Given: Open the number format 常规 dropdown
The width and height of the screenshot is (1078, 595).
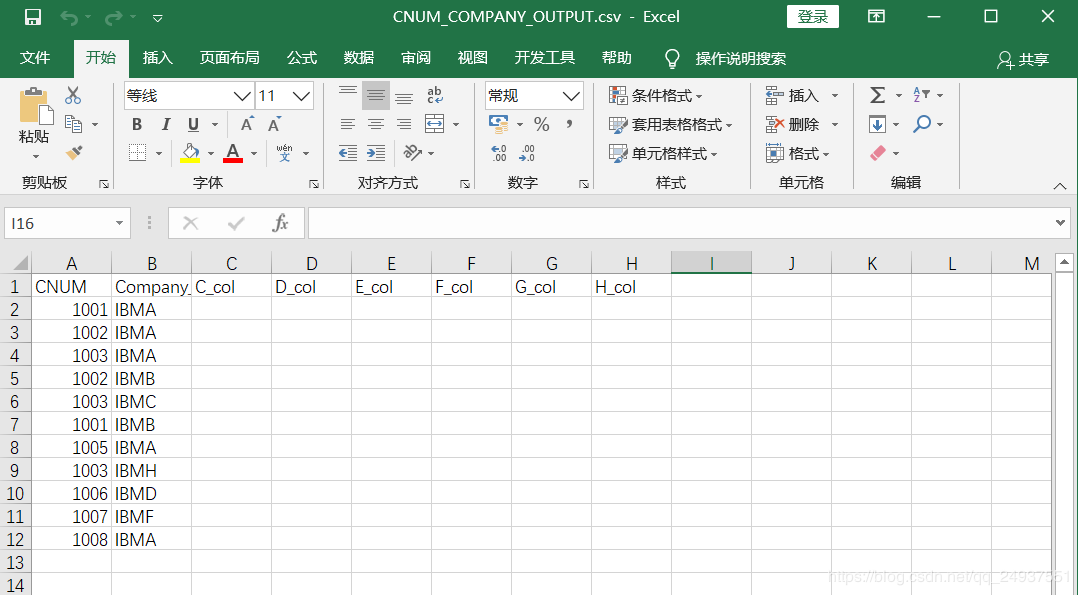Looking at the screenshot, I should pyautogui.click(x=571, y=96).
